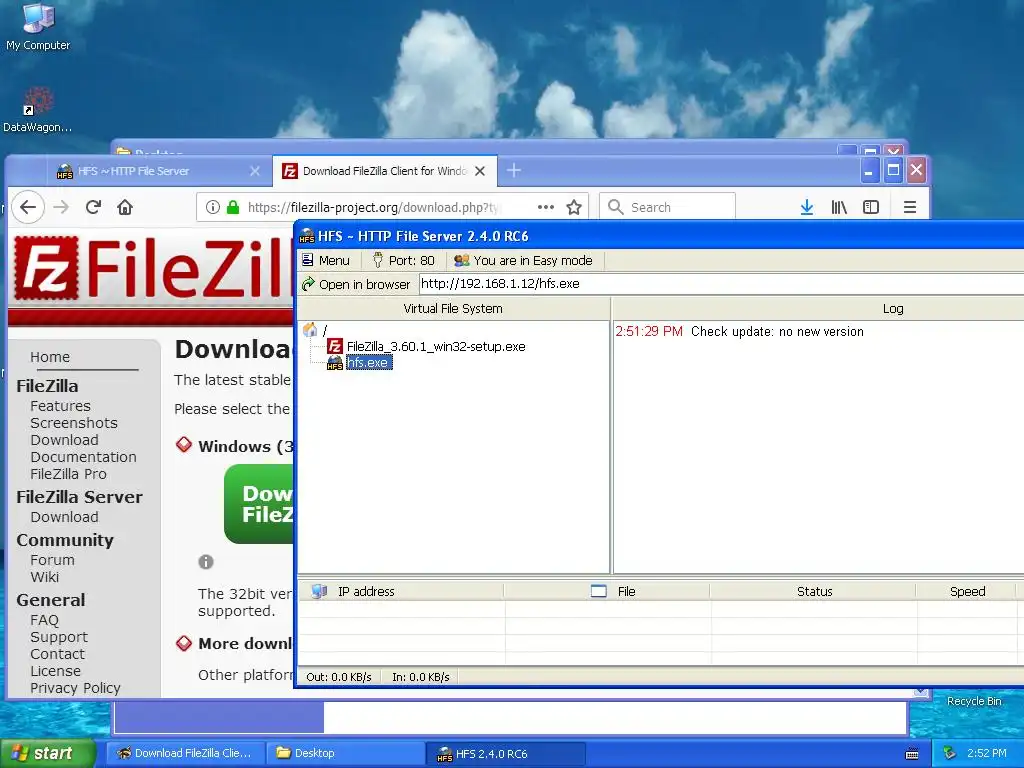Open FAQ link under General

tap(44, 620)
